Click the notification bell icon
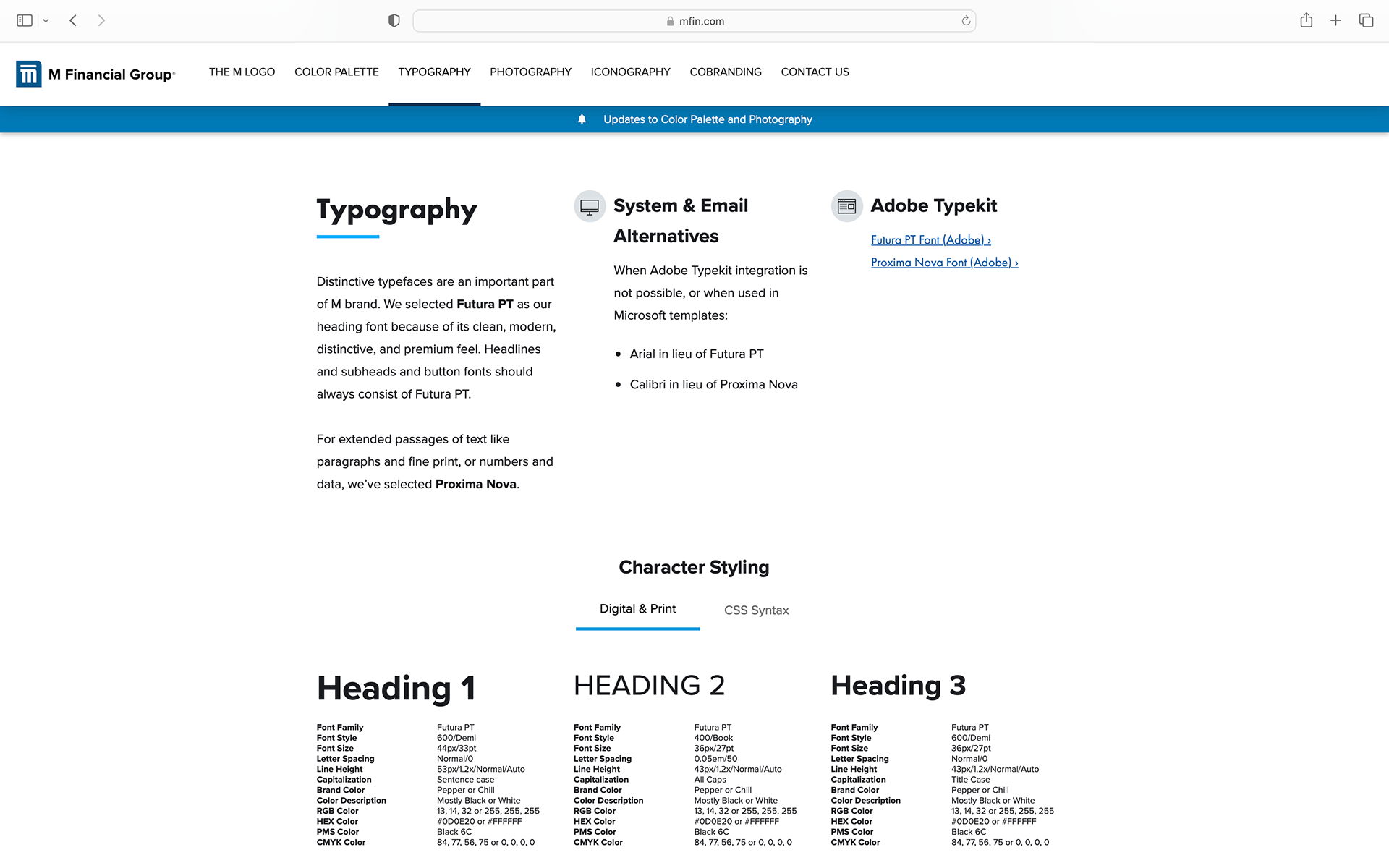This screenshot has height=868, width=1389. tap(582, 119)
